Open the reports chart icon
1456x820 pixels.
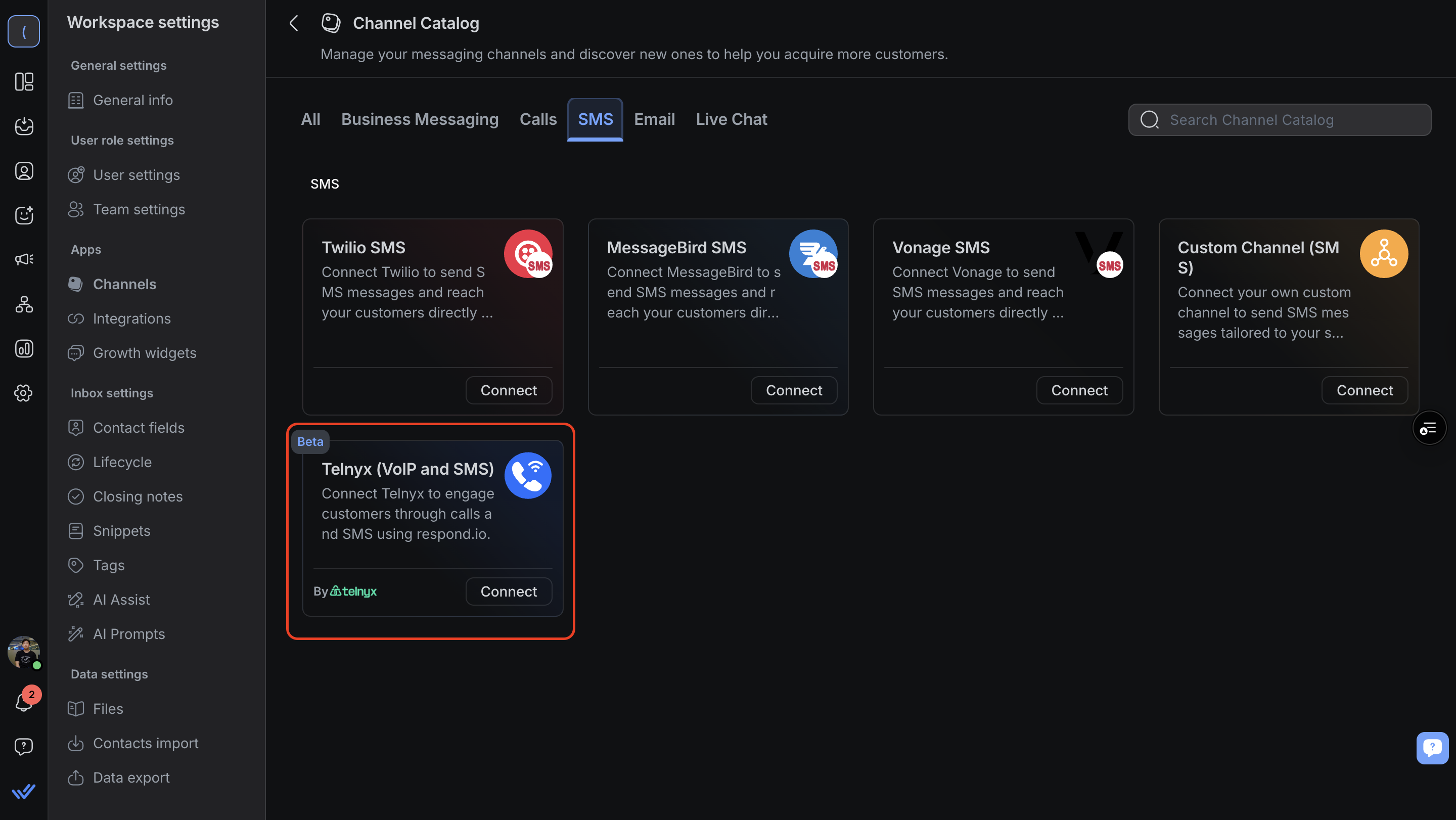(24, 349)
